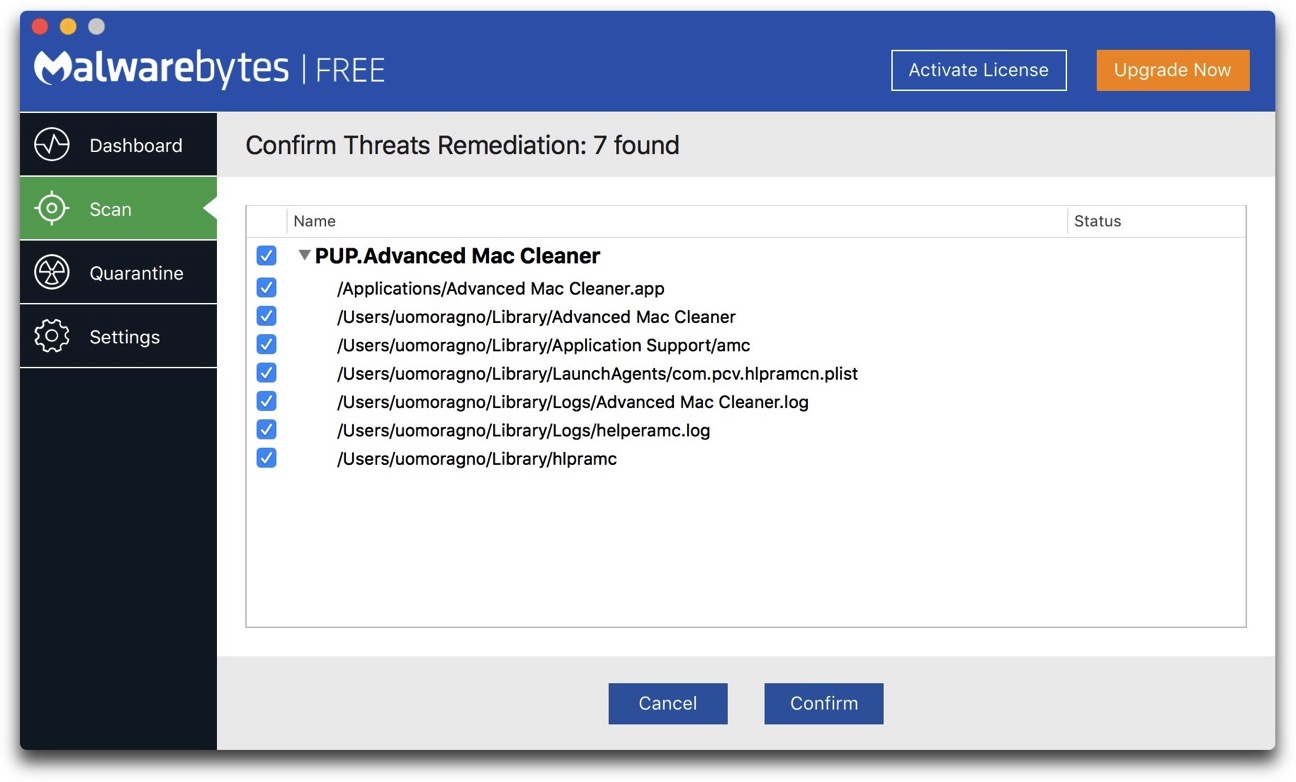Click the target scan icon on green highlight
This screenshot has height=782, width=1296.
tap(51, 208)
